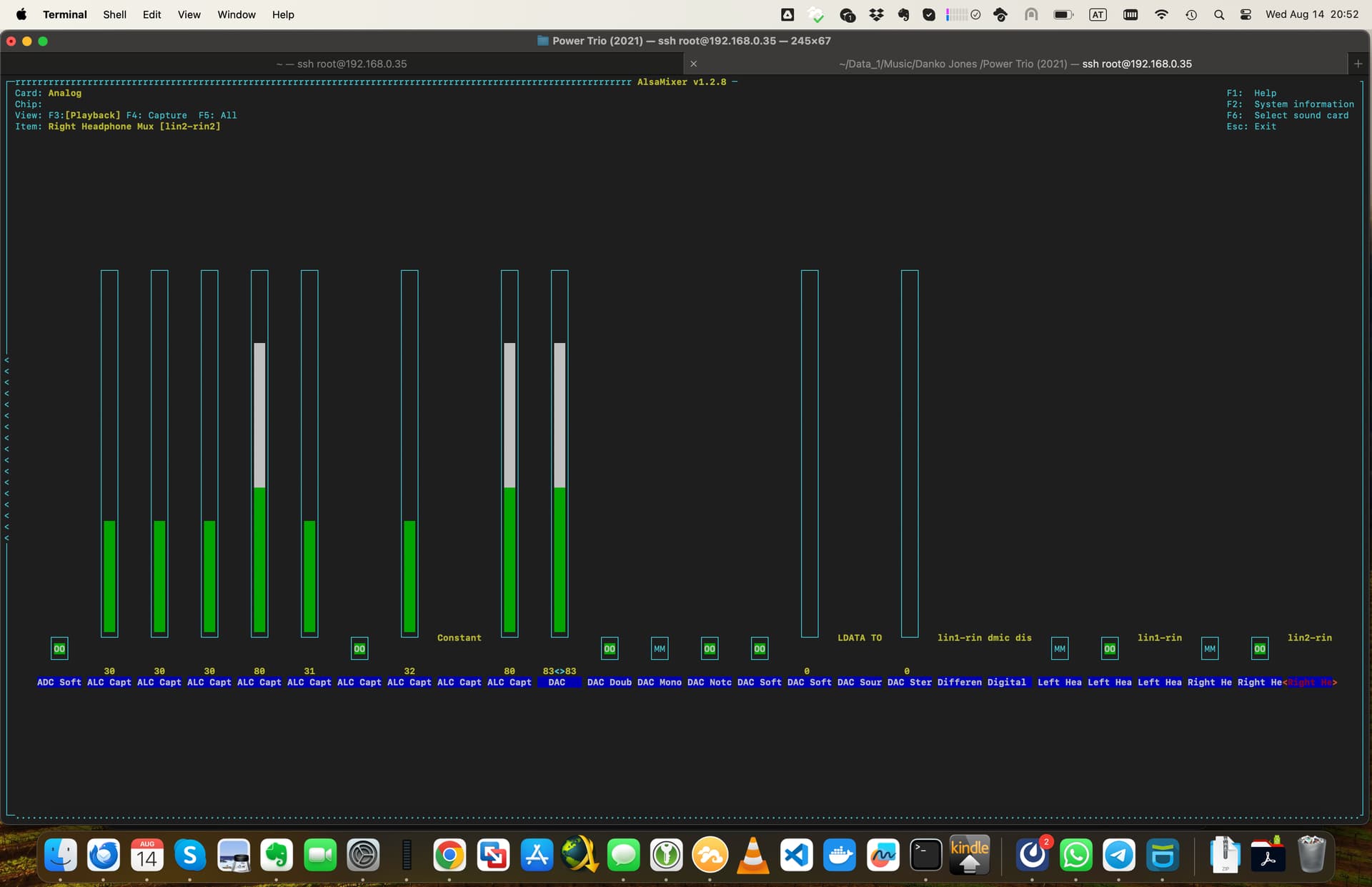Launch VLC media player from the dock
Screen dimensions: 1372x887
[x=753, y=854]
